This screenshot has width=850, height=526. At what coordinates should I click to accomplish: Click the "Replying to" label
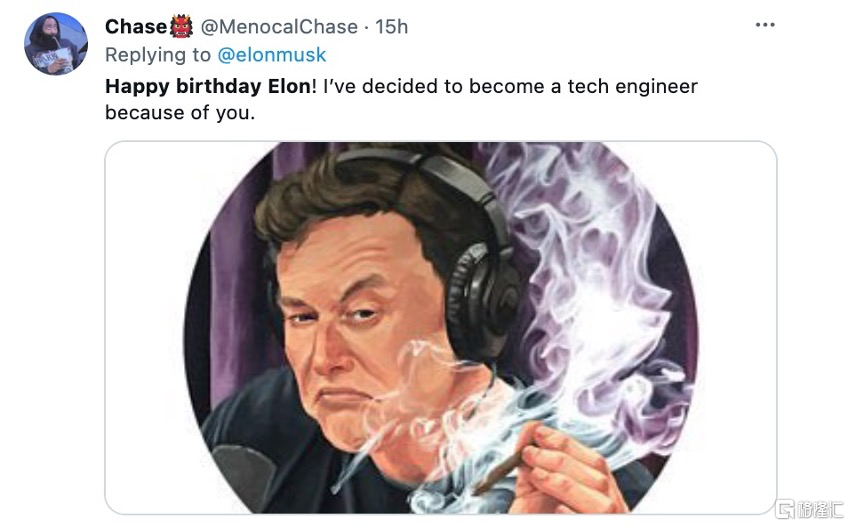click(x=158, y=55)
